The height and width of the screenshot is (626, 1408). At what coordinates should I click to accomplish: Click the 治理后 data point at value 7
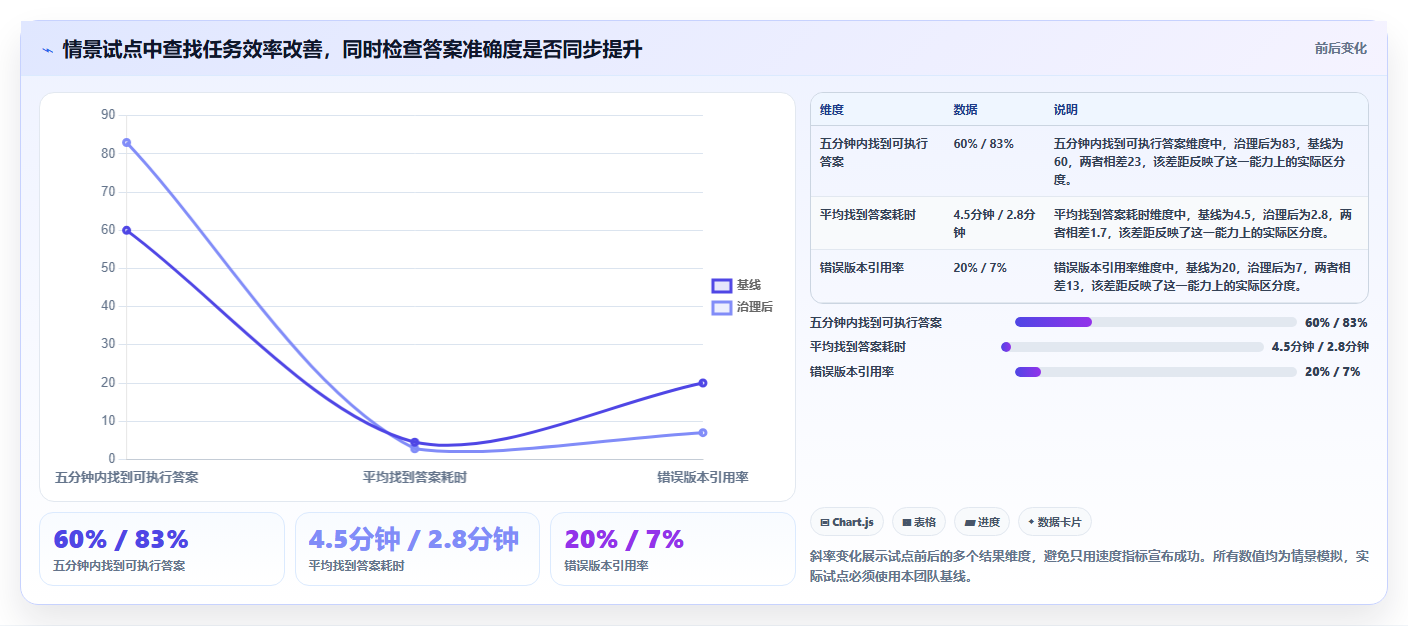coord(703,432)
